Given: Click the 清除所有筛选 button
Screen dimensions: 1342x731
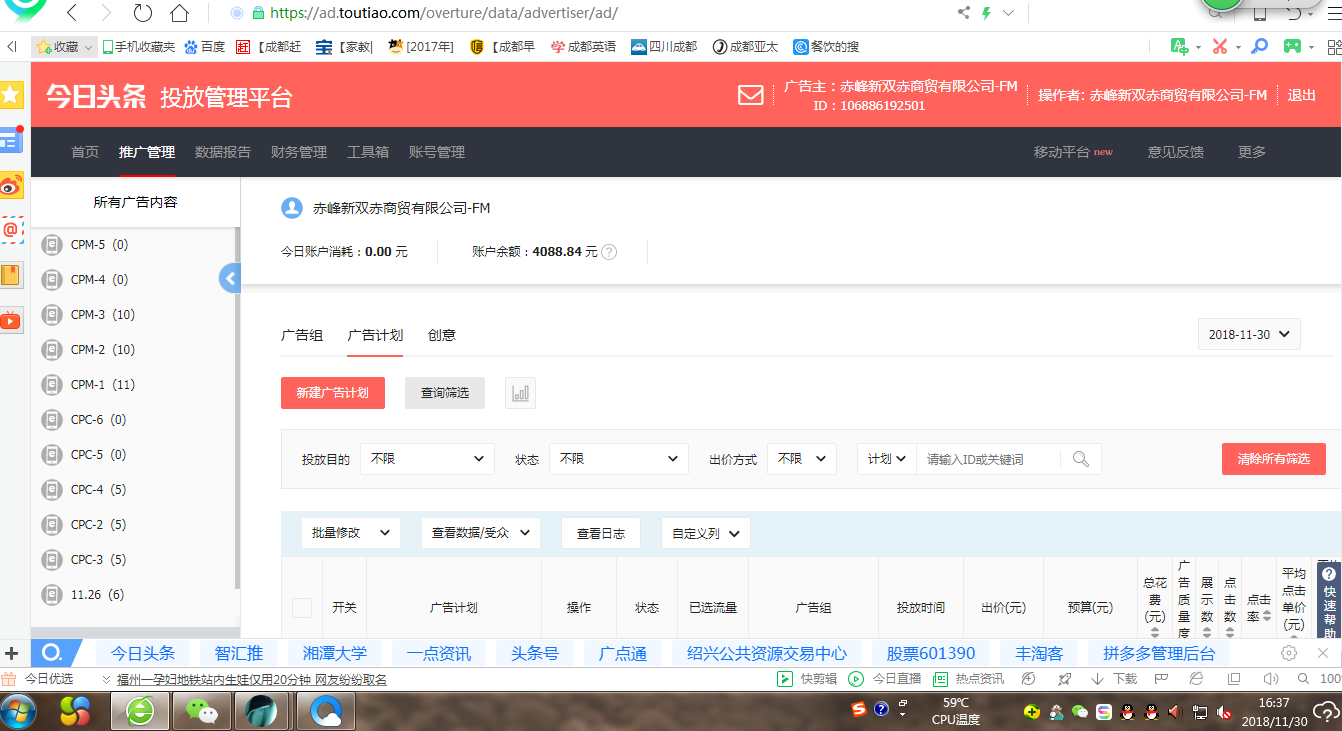Looking at the screenshot, I should tap(1274, 459).
